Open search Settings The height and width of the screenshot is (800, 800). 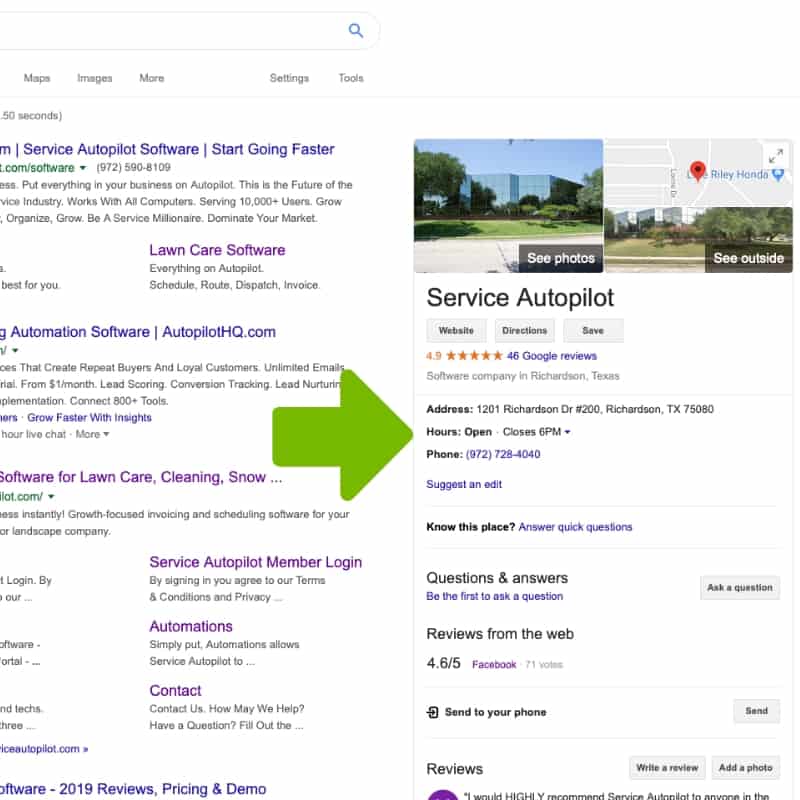click(289, 78)
